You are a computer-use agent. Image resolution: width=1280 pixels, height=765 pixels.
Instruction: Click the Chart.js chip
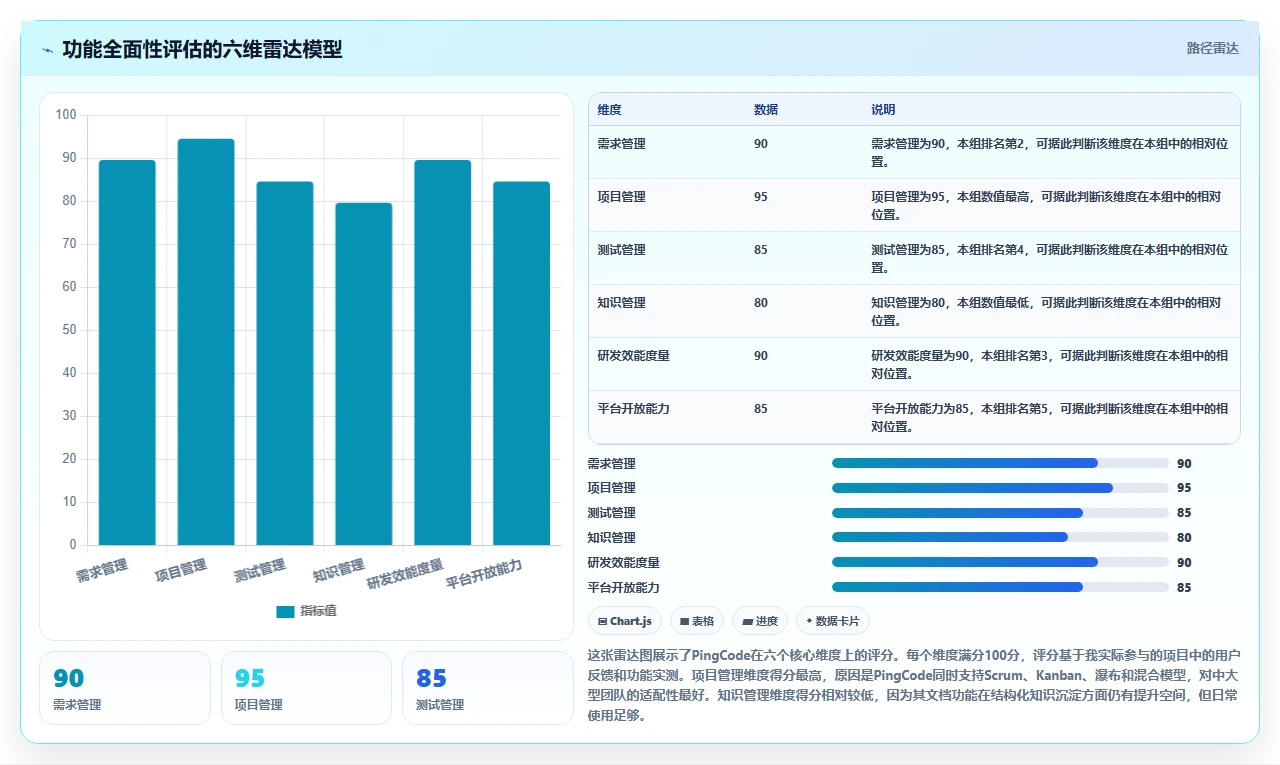625,621
